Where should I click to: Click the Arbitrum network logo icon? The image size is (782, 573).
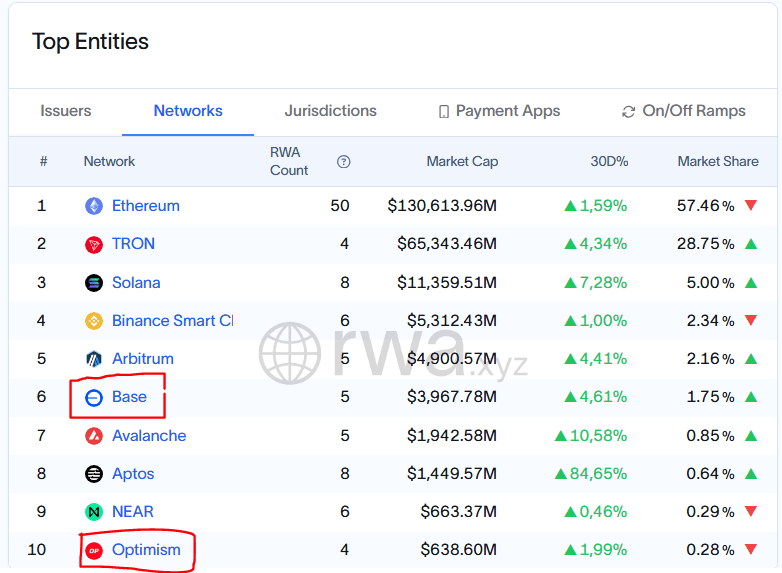pos(94,359)
